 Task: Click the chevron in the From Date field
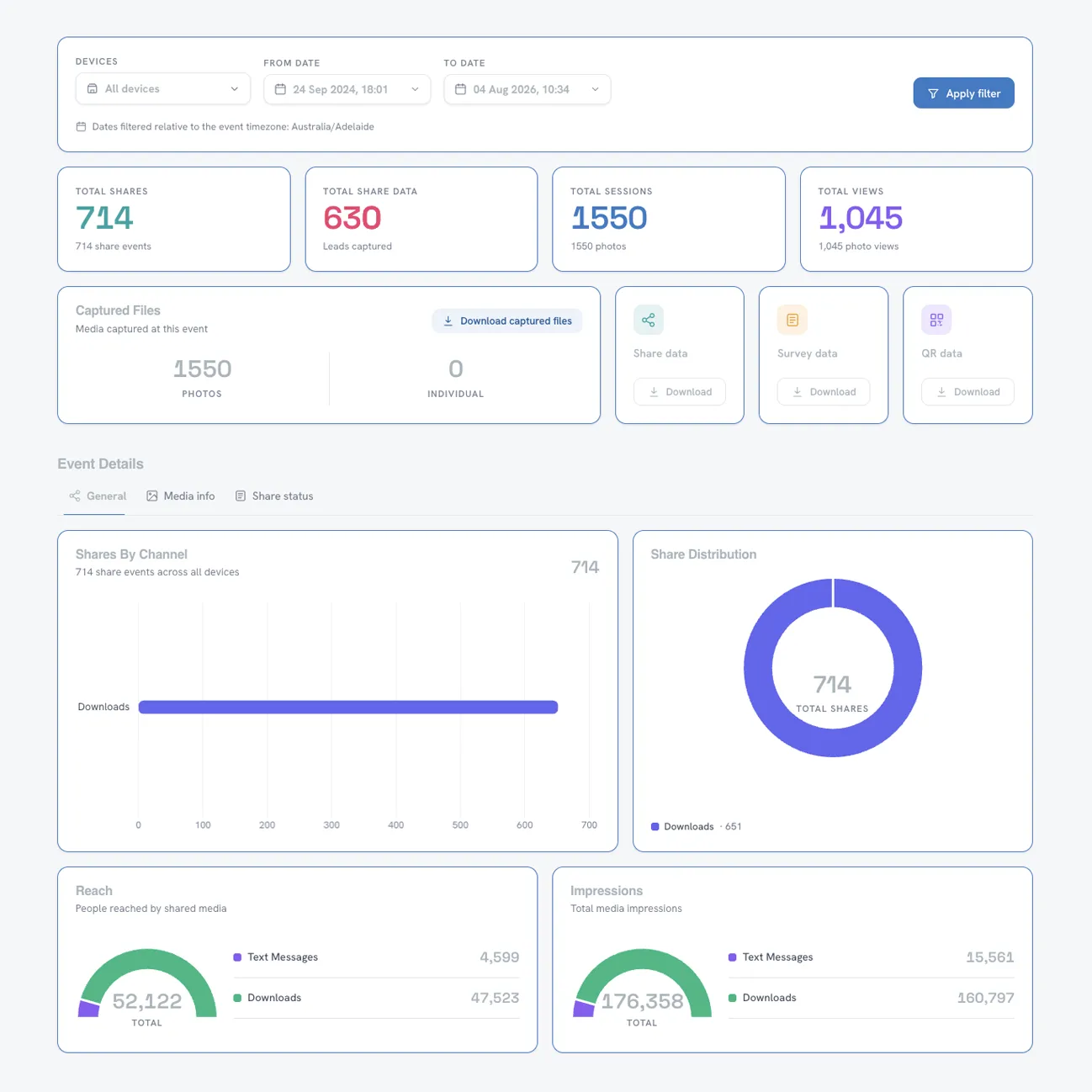tap(415, 89)
